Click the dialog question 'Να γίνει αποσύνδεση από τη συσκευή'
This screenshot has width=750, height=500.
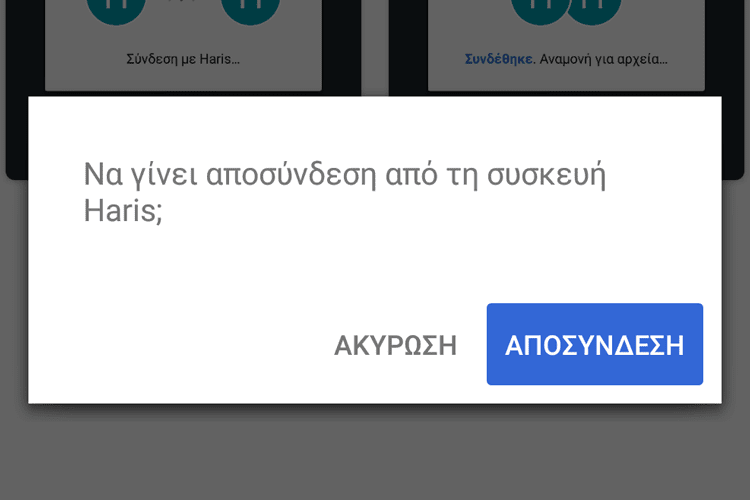tap(345, 175)
